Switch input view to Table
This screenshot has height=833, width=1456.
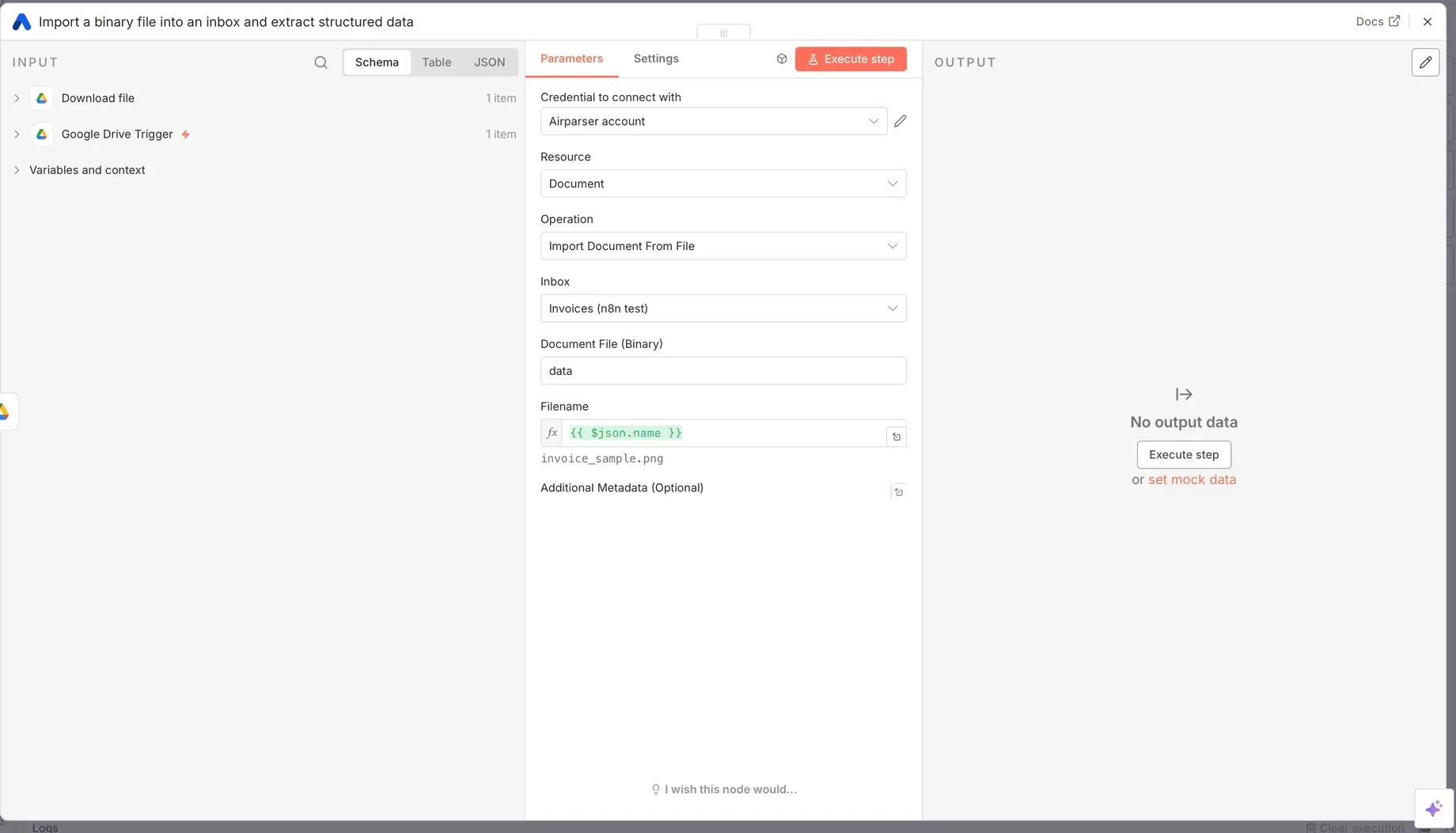[x=436, y=62]
